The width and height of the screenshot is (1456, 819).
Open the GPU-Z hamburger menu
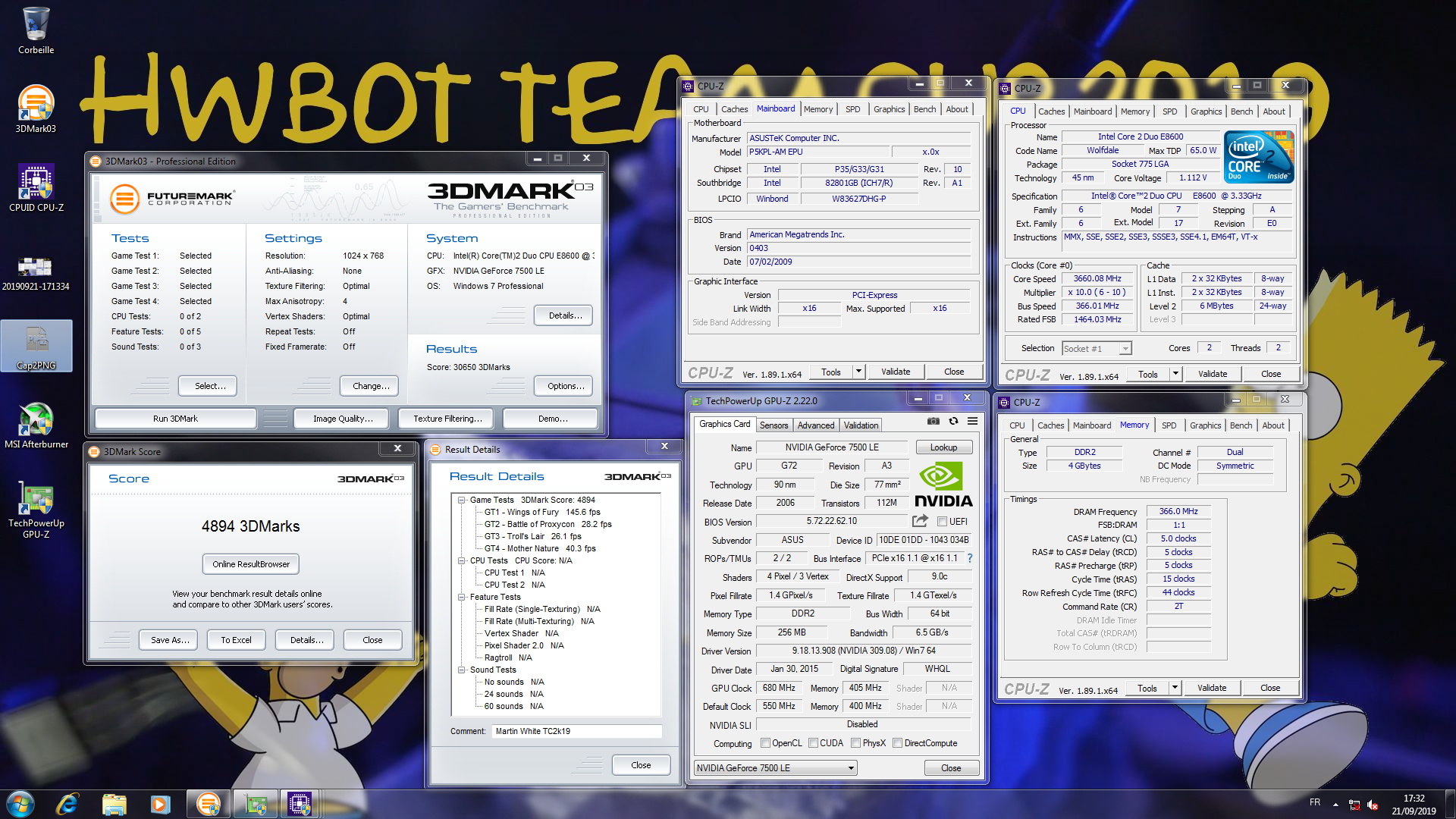click(x=972, y=421)
